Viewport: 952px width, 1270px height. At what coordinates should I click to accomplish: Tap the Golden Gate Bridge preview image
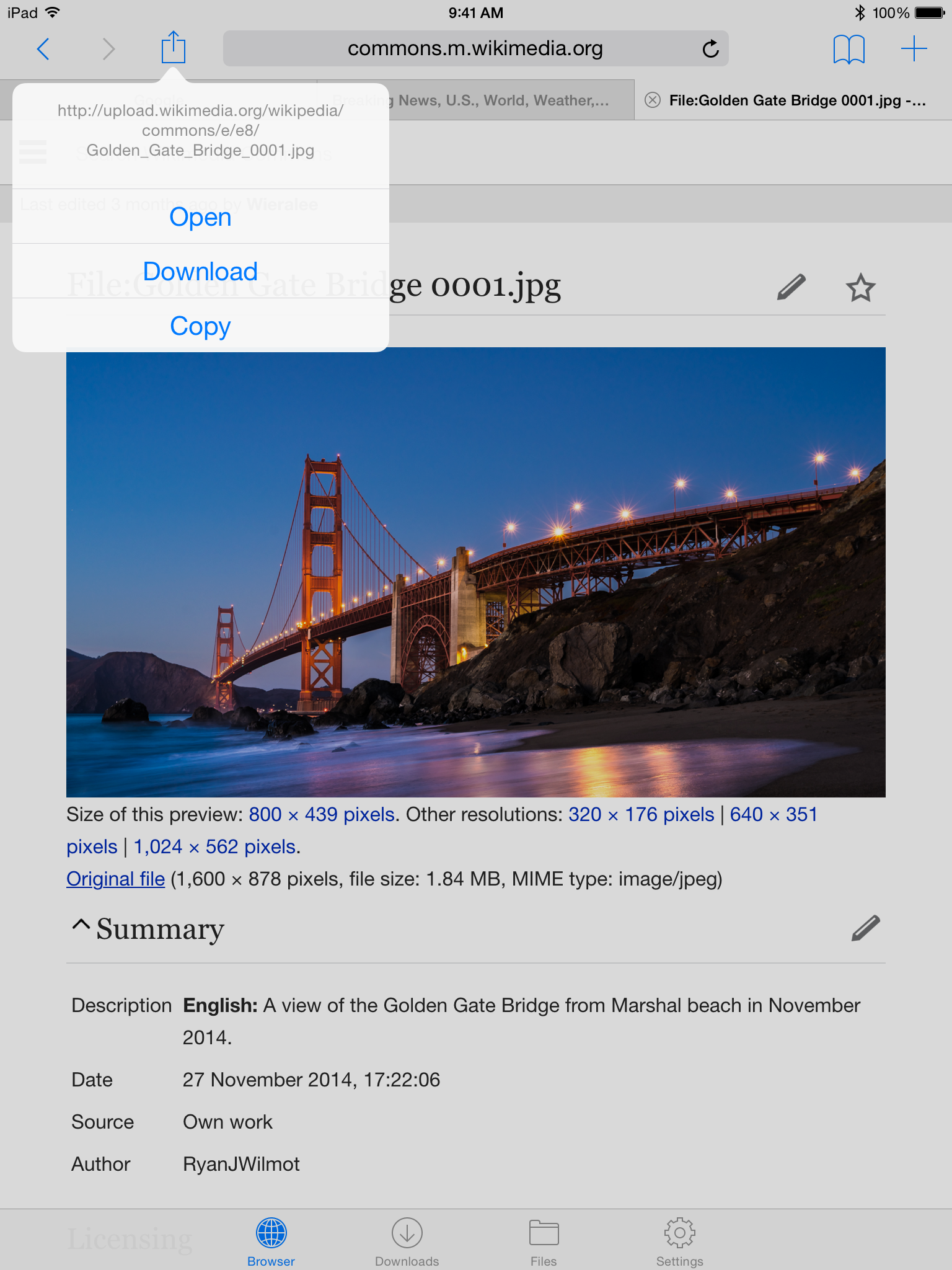pyautogui.click(x=476, y=572)
